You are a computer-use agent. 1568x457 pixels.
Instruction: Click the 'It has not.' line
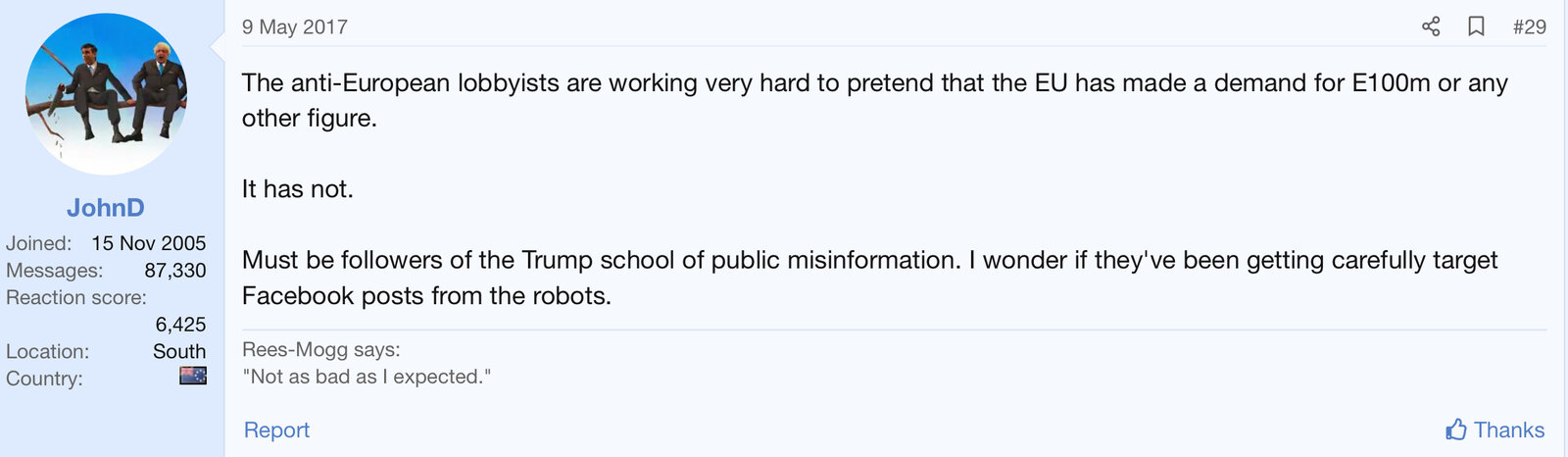(x=298, y=189)
